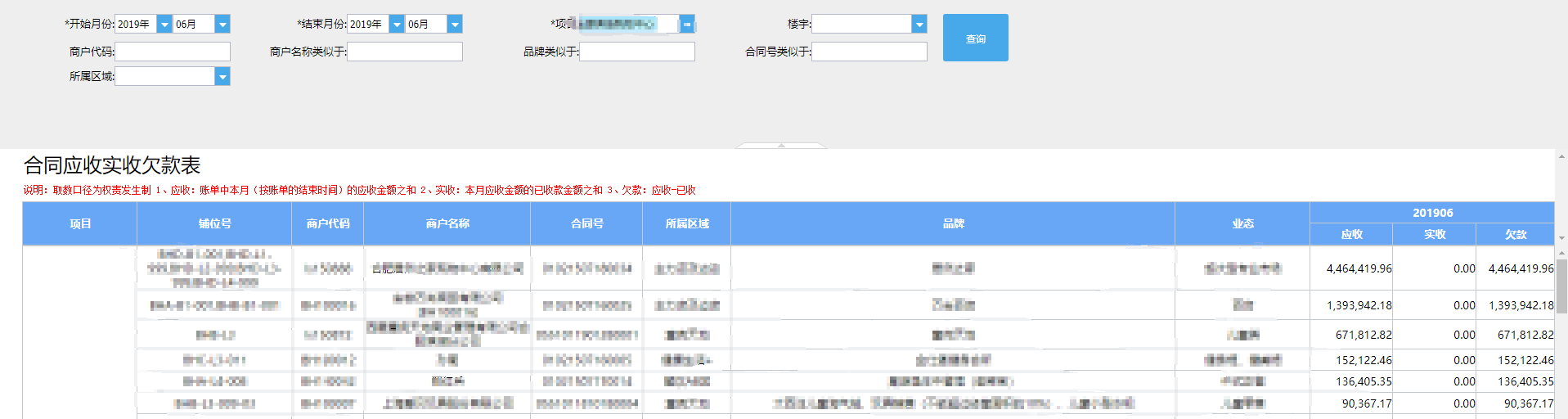This screenshot has height=419, width=1568.
Task: Expand the 结束月份 year dropdown
Action: coord(397,25)
